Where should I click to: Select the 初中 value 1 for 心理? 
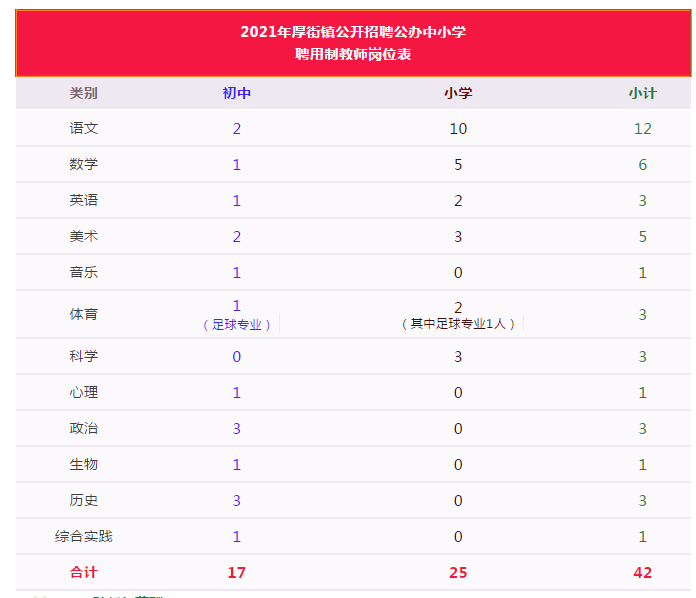click(x=237, y=393)
